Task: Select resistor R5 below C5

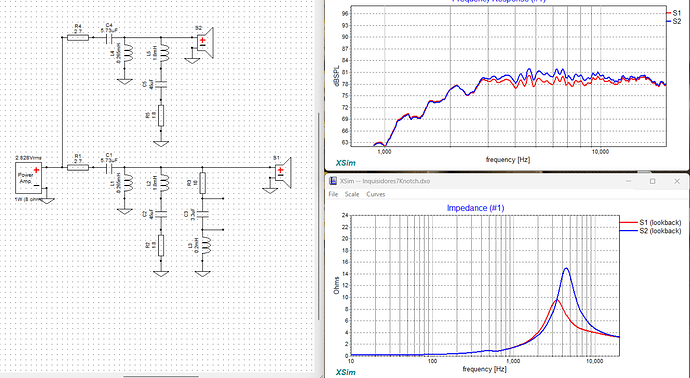Action: (161, 116)
